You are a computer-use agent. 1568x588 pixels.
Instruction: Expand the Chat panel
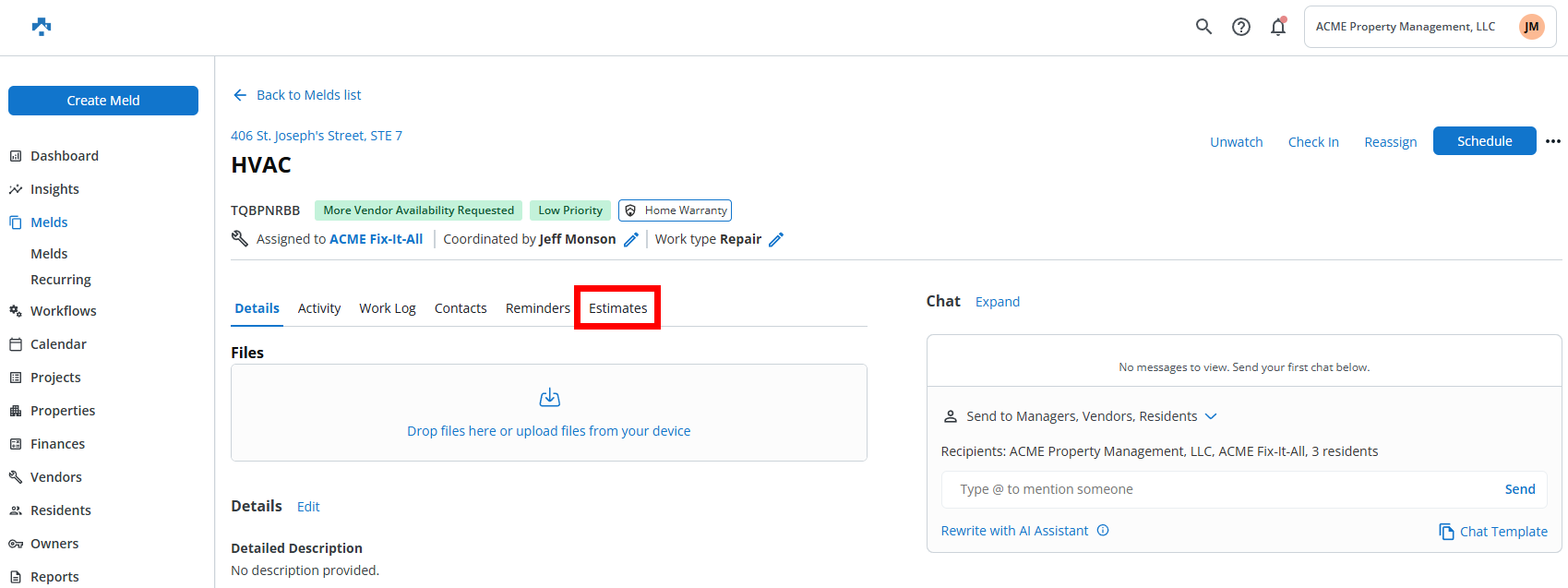[x=997, y=302]
